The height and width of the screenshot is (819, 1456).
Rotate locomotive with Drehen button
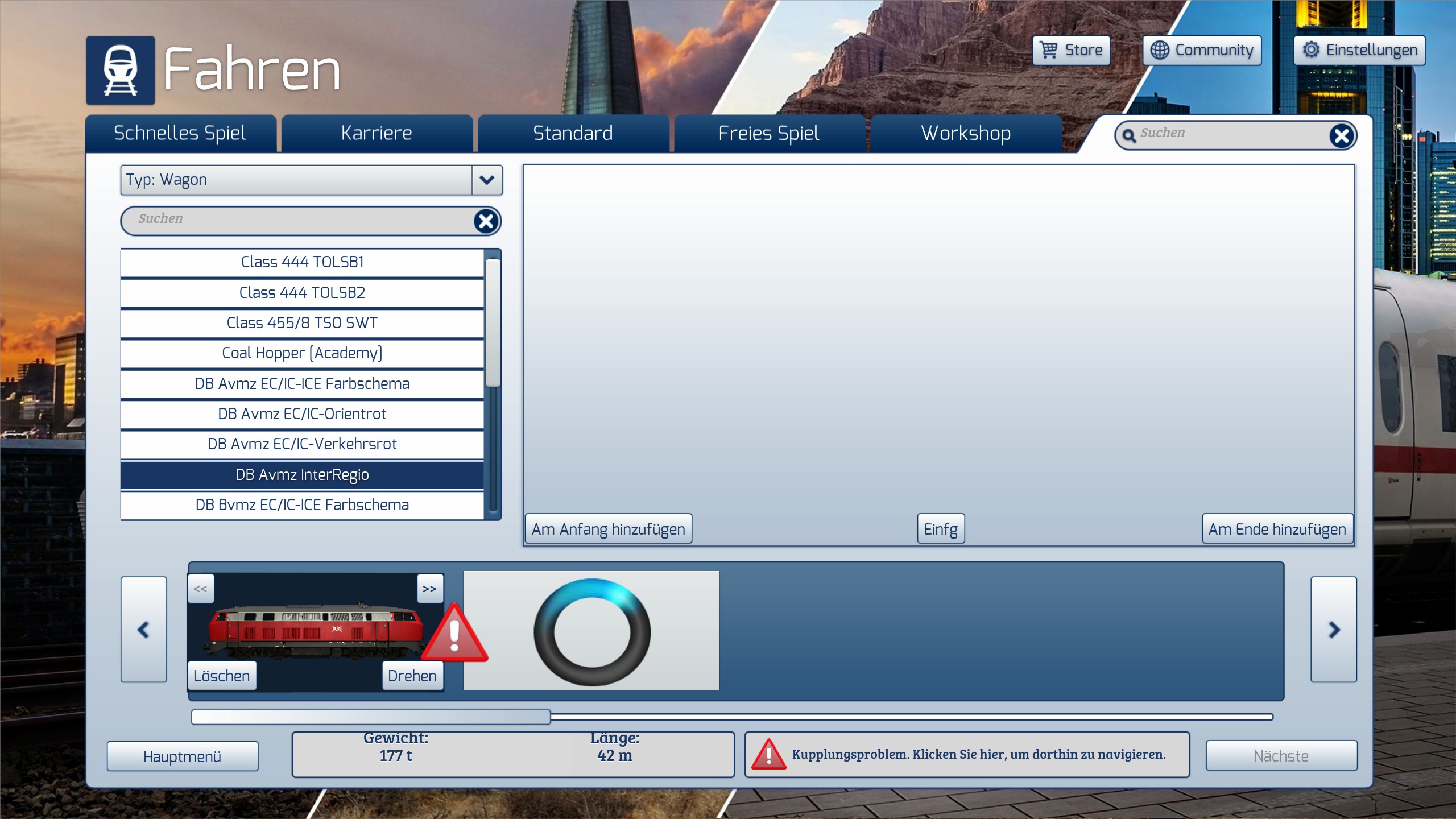click(x=412, y=676)
